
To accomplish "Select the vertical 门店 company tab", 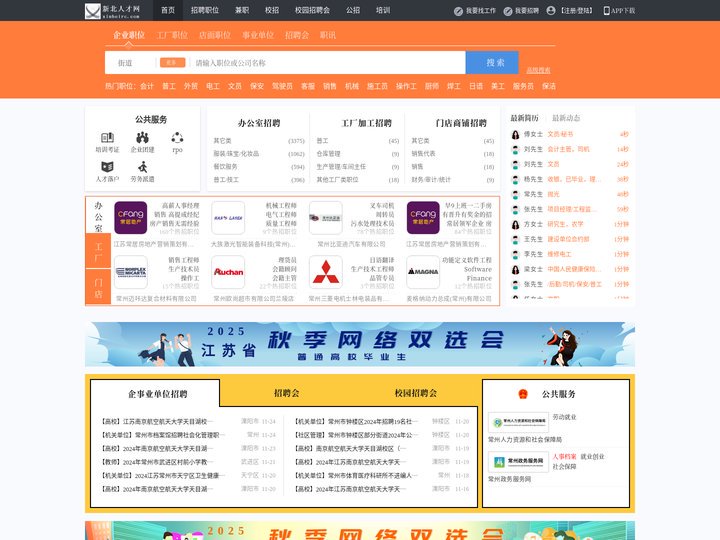I will click(98, 288).
